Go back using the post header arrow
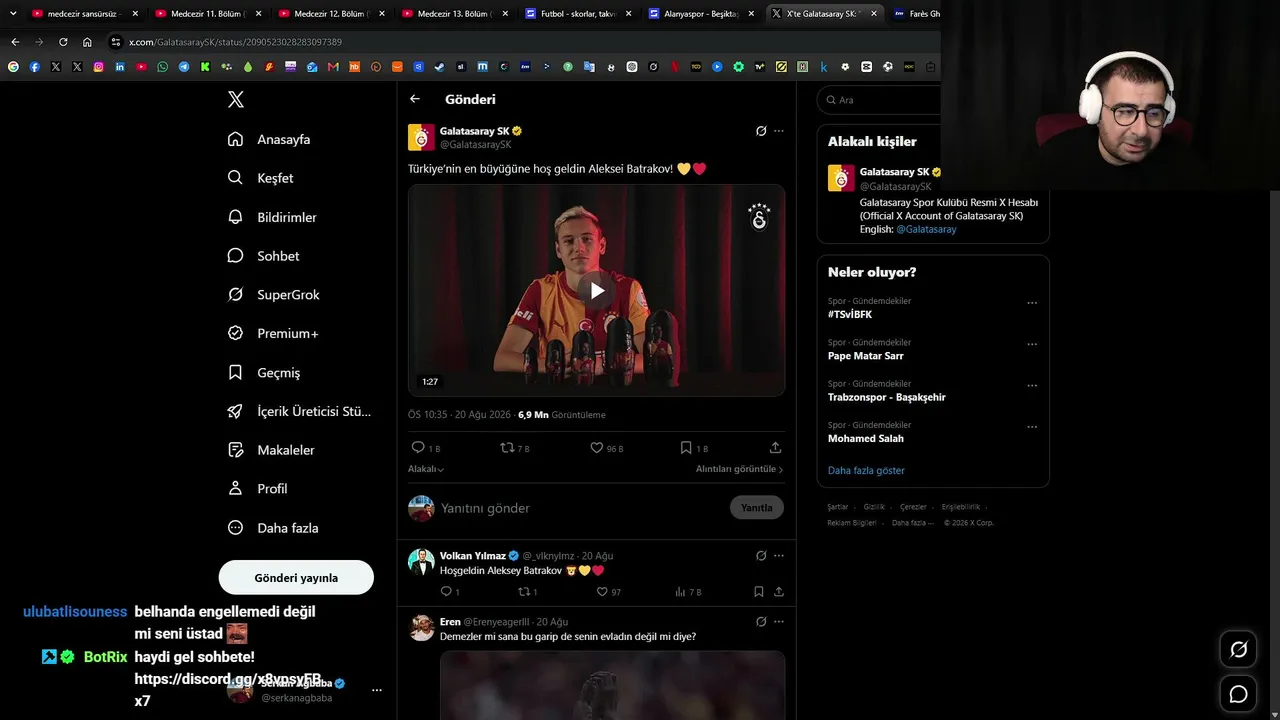Viewport: 1280px width, 720px height. tap(415, 99)
